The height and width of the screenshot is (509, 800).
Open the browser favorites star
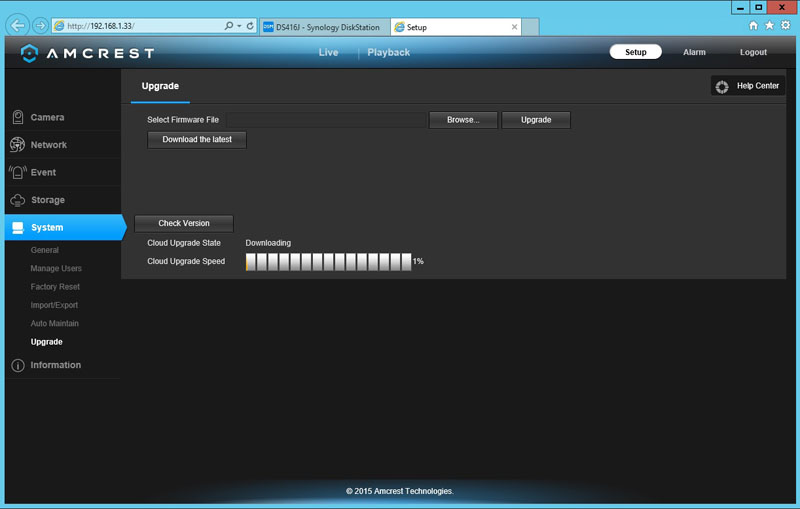pos(769,26)
